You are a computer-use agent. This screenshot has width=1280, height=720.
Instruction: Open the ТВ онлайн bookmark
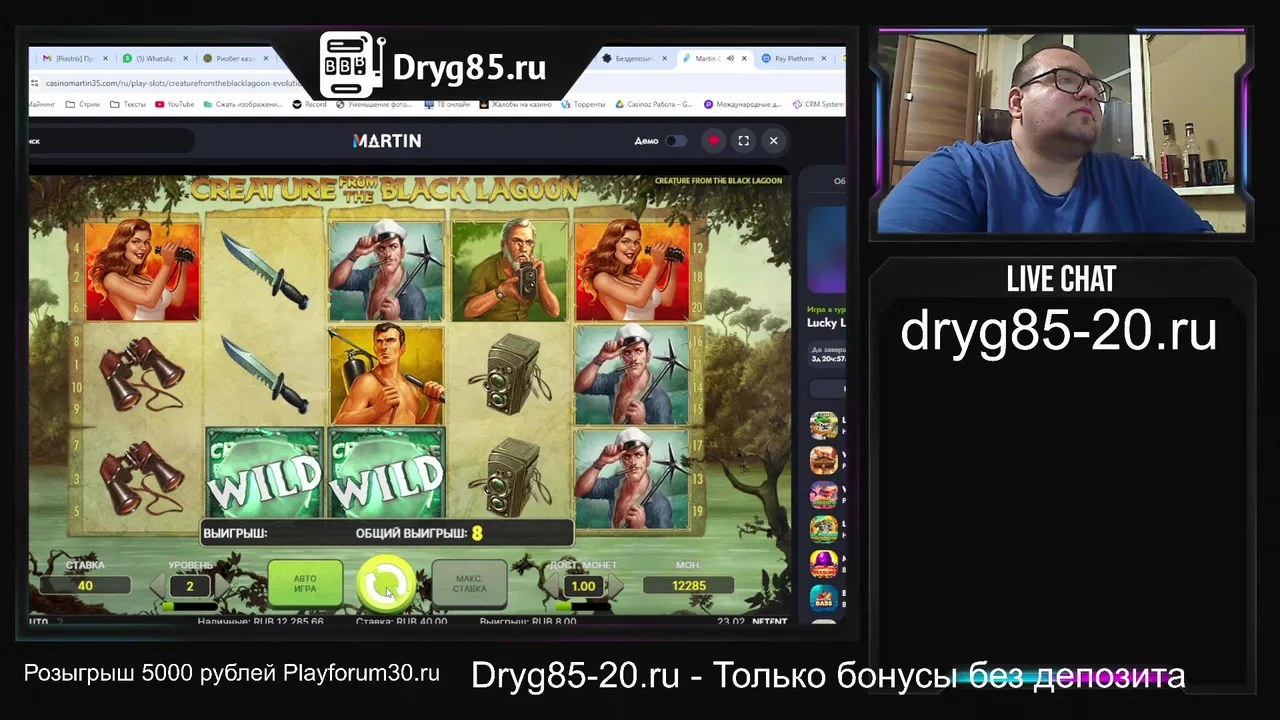[x=447, y=104]
